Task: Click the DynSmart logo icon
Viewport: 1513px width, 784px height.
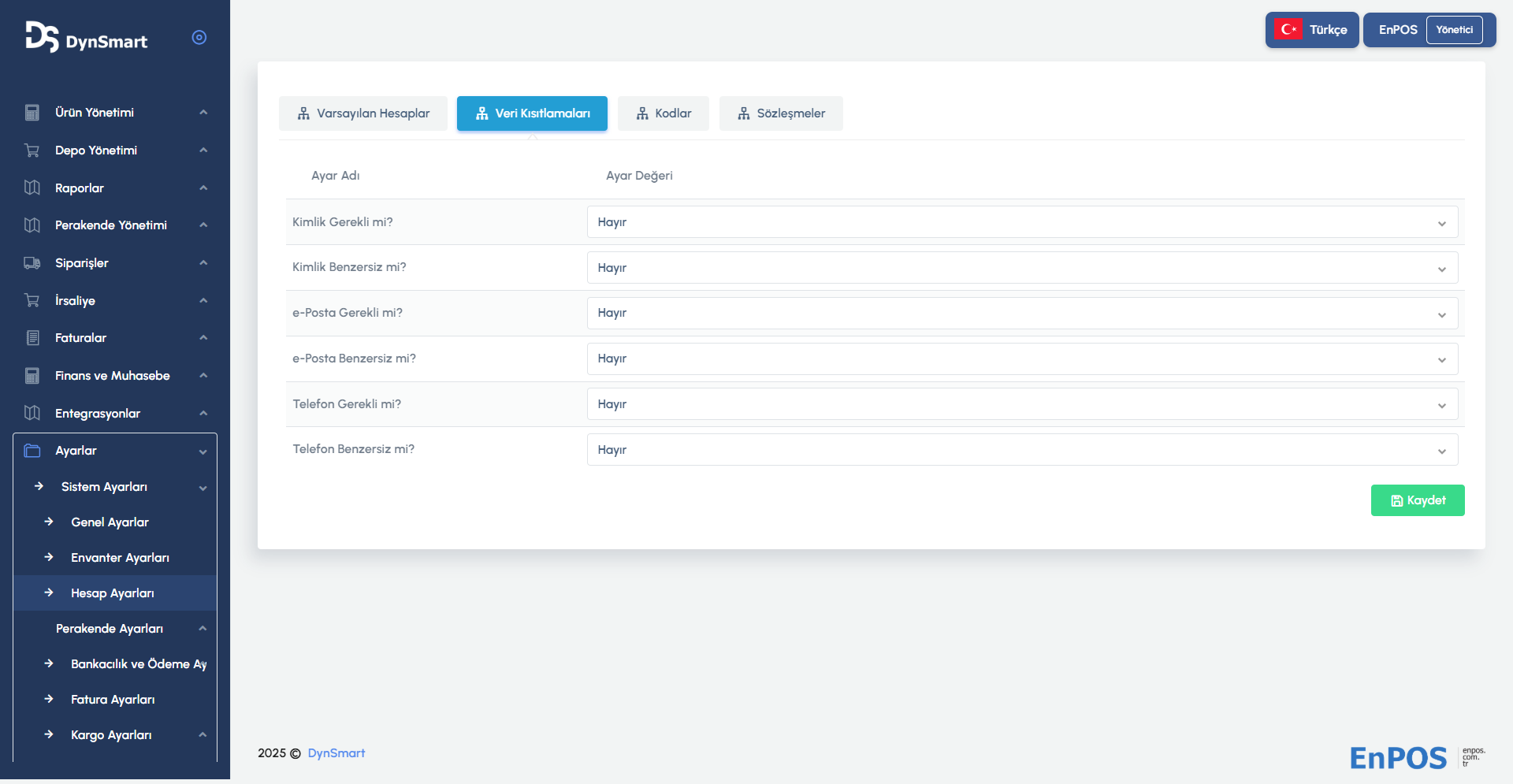Action: pos(42,37)
